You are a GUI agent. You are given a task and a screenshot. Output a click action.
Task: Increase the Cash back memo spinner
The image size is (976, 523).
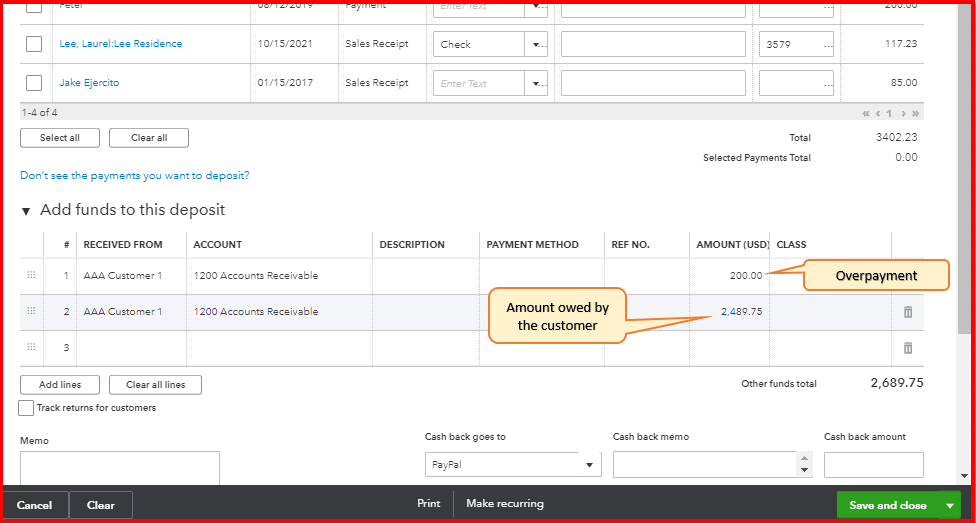[804, 459]
